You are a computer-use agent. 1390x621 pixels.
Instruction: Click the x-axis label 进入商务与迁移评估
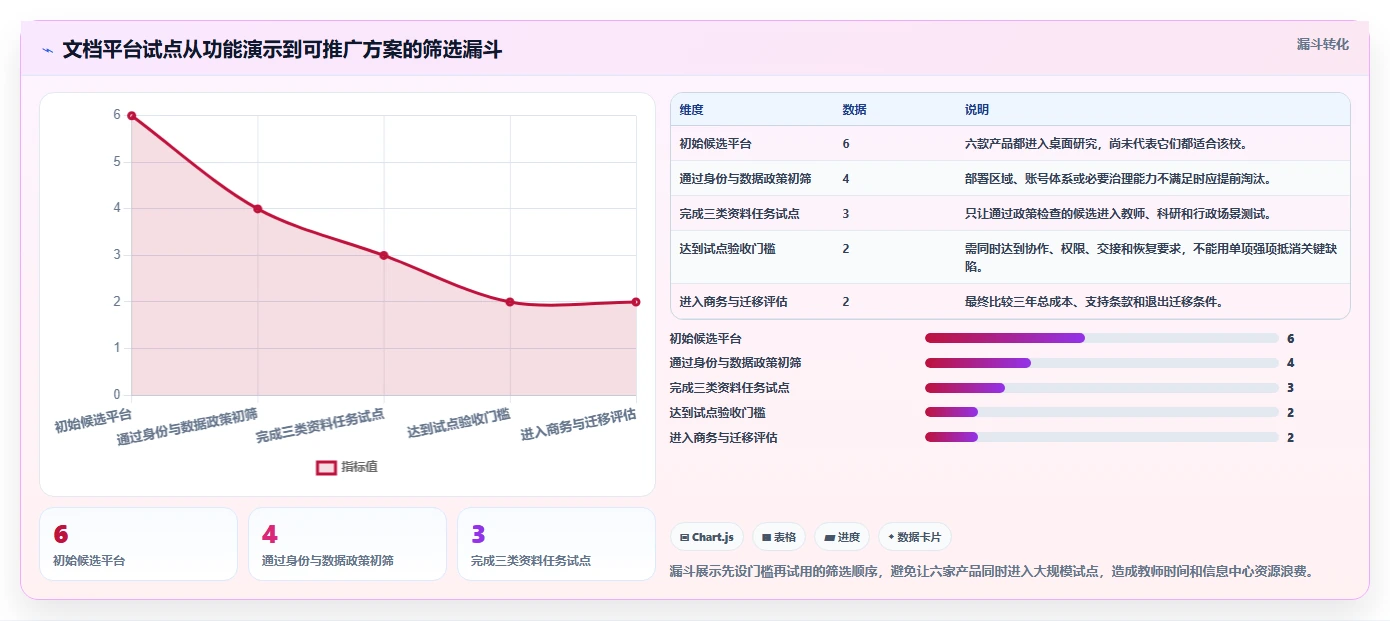pos(579,425)
